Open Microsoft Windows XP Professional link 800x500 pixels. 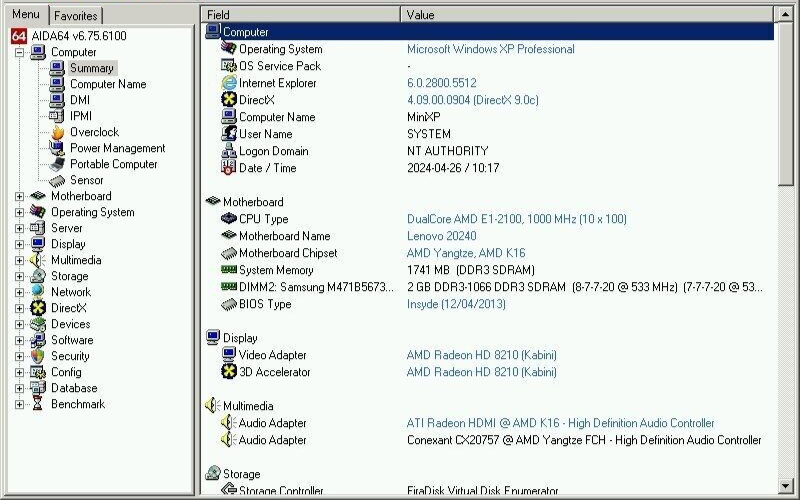pyautogui.click(x=491, y=49)
